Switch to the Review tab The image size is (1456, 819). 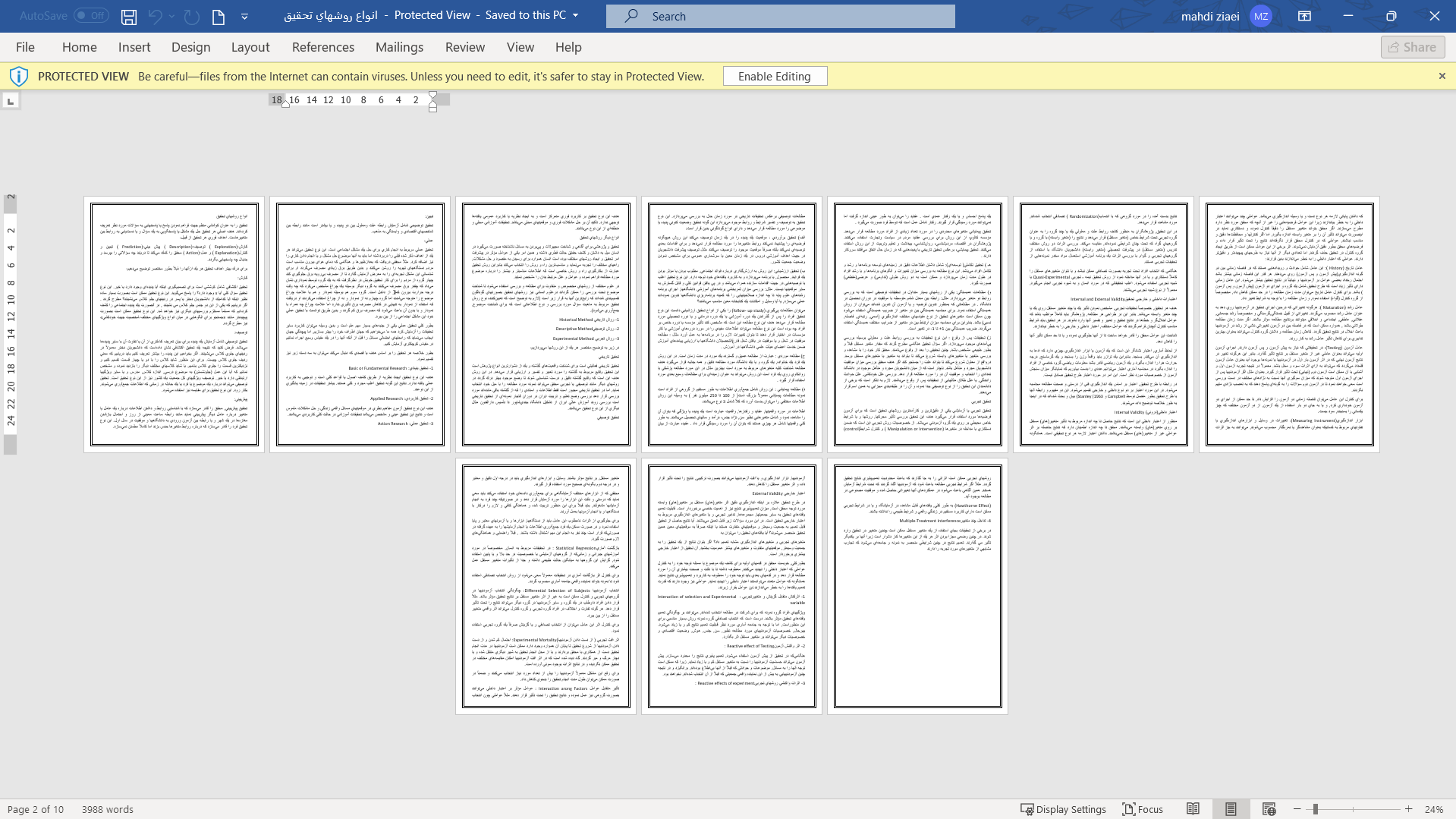(x=465, y=47)
